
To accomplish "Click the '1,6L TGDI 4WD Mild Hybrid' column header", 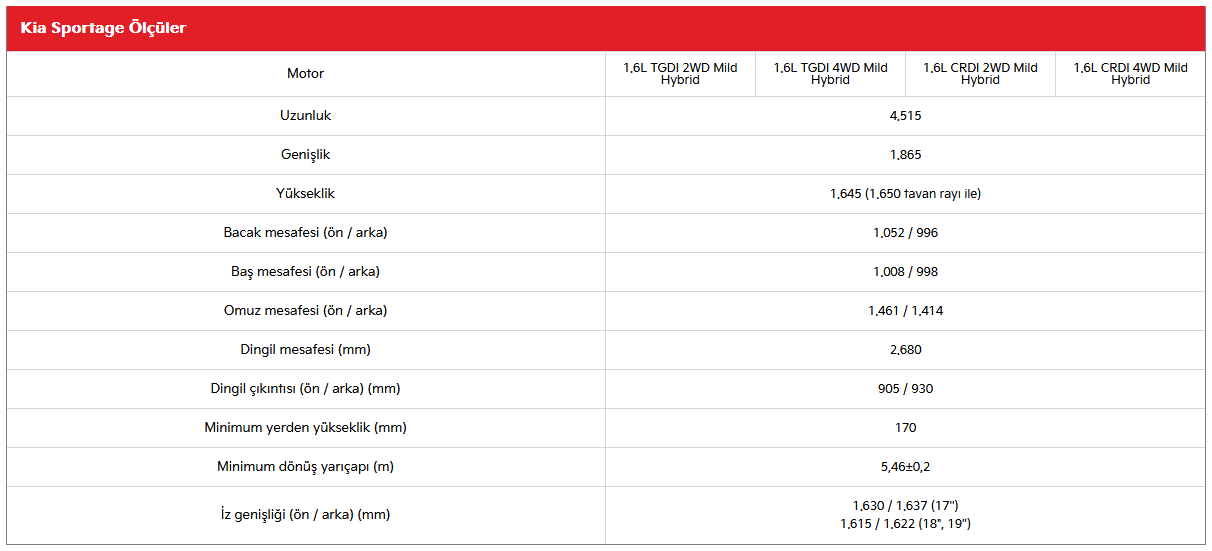I will (x=830, y=74).
